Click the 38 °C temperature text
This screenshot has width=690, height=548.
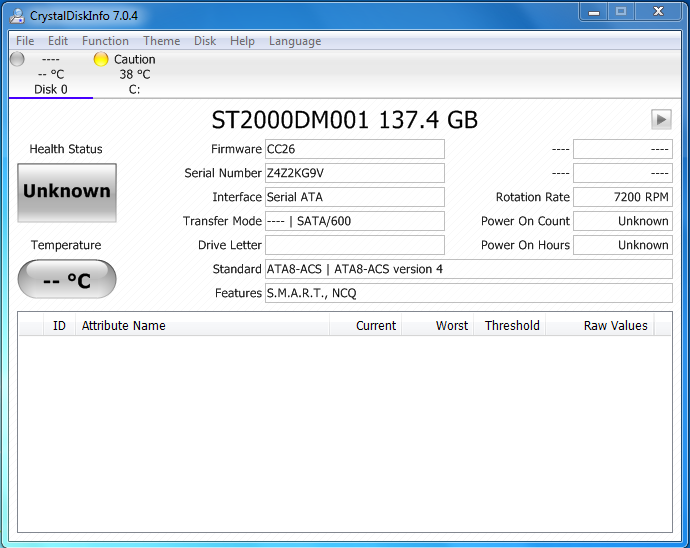click(135, 74)
